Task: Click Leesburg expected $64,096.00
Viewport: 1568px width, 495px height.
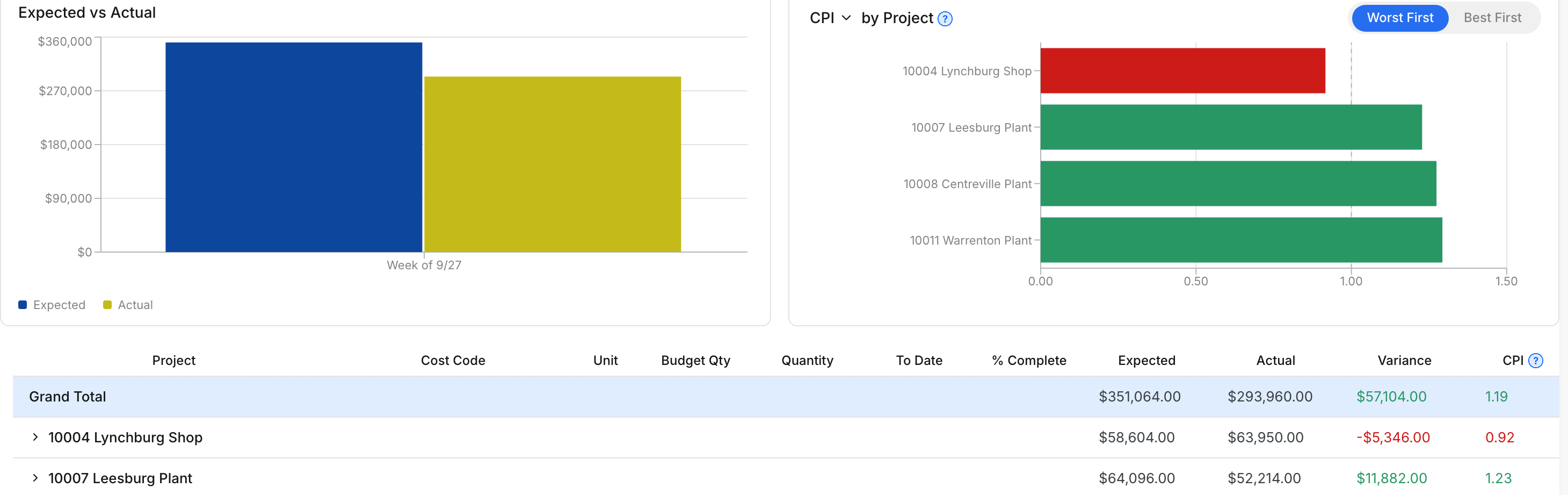Action: pyautogui.click(x=1136, y=478)
